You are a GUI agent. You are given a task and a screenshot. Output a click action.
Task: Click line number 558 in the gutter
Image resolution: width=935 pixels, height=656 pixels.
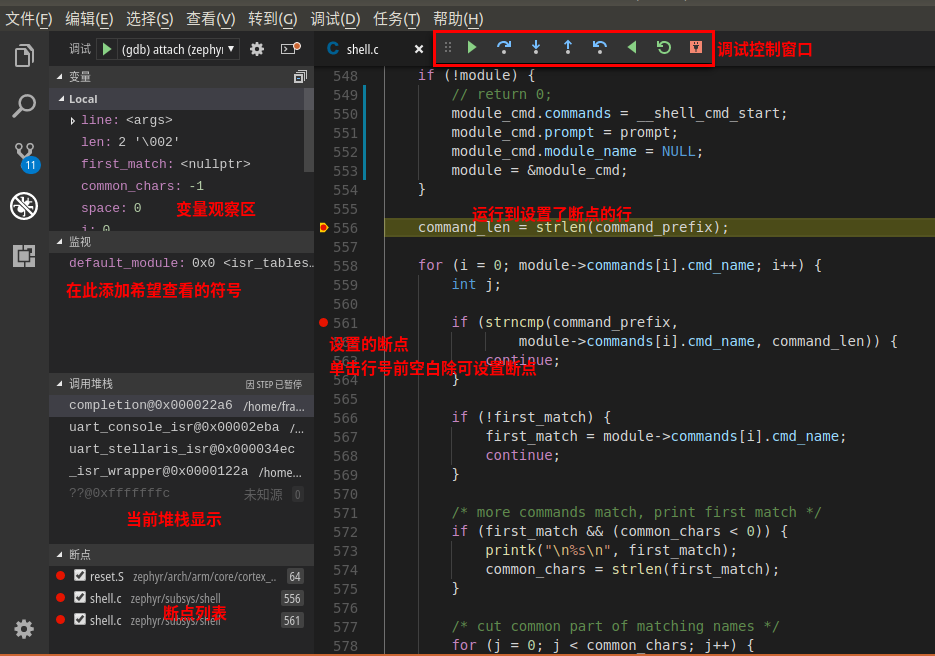pyautogui.click(x=345, y=266)
